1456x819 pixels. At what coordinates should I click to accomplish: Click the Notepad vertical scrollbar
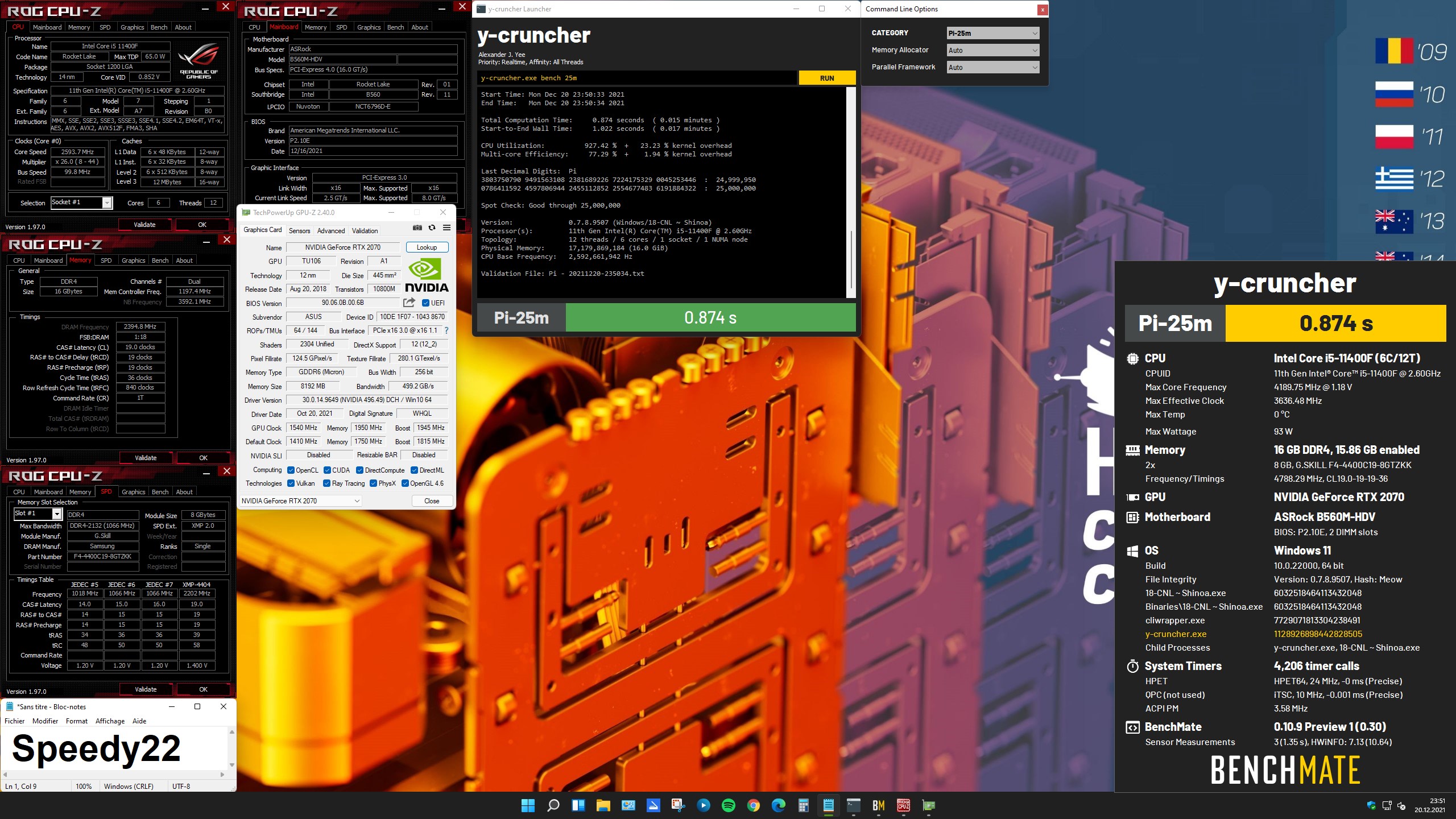(231, 748)
